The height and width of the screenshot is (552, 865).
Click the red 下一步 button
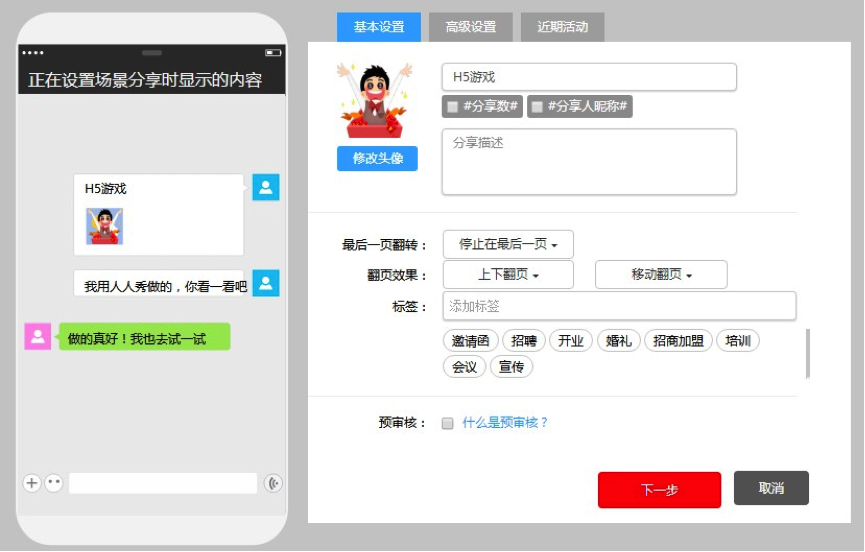(659, 490)
